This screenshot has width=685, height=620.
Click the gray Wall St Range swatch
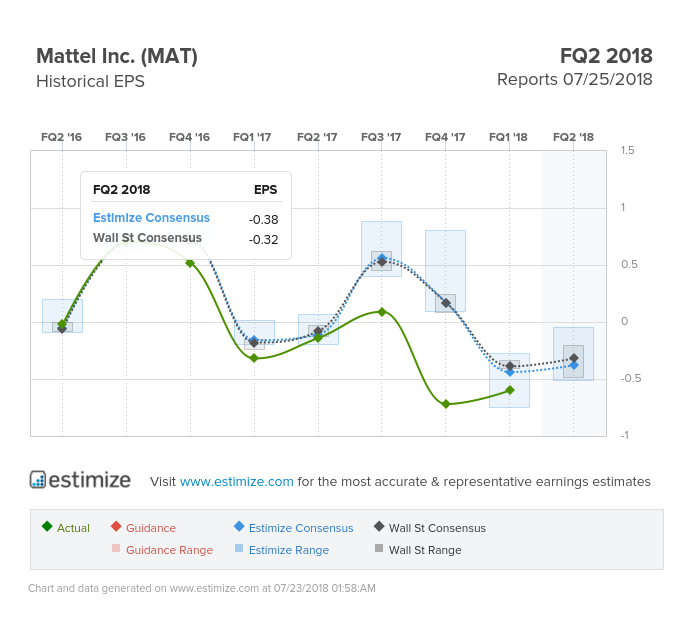(x=379, y=548)
